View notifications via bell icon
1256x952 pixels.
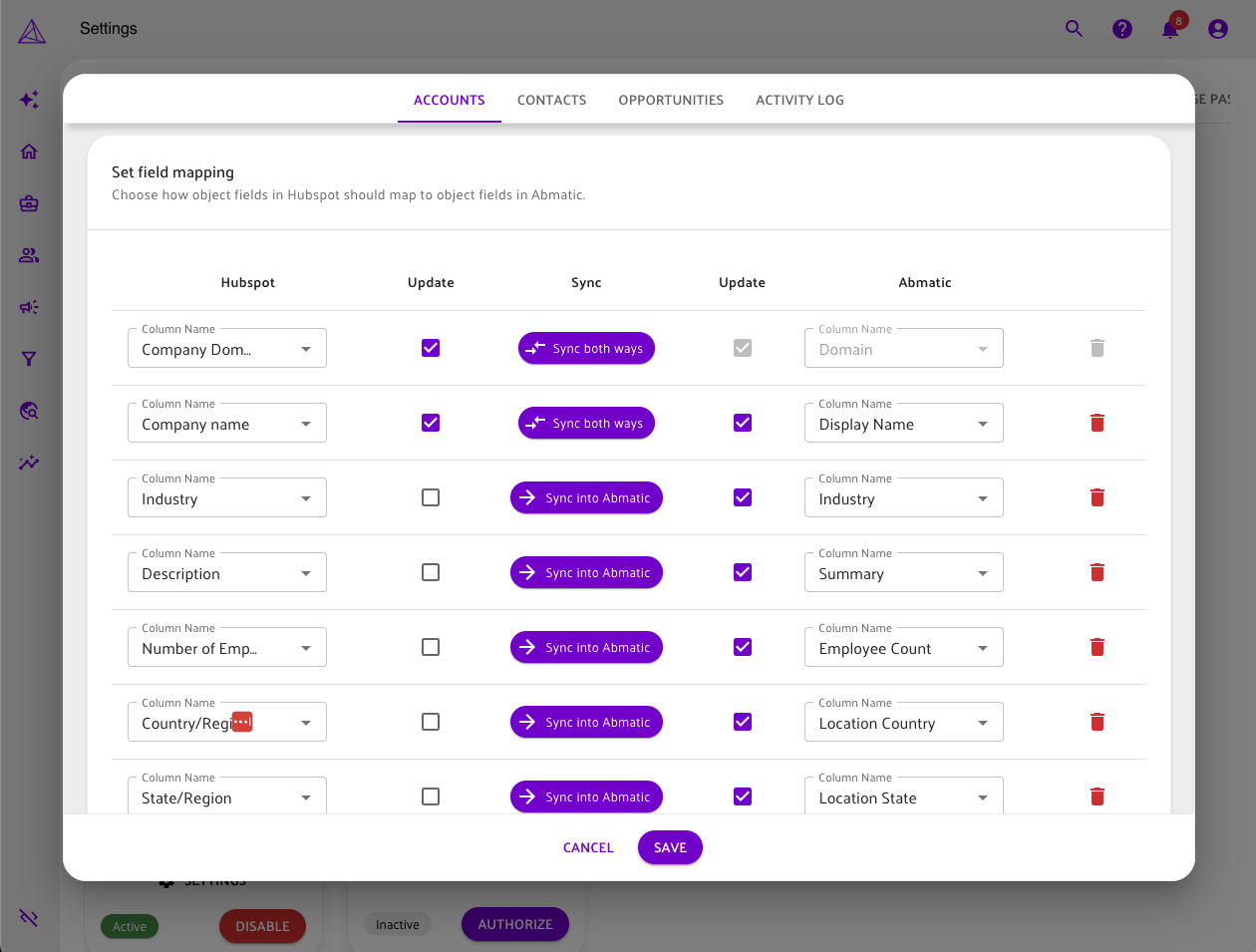(x=1170, y=29)
